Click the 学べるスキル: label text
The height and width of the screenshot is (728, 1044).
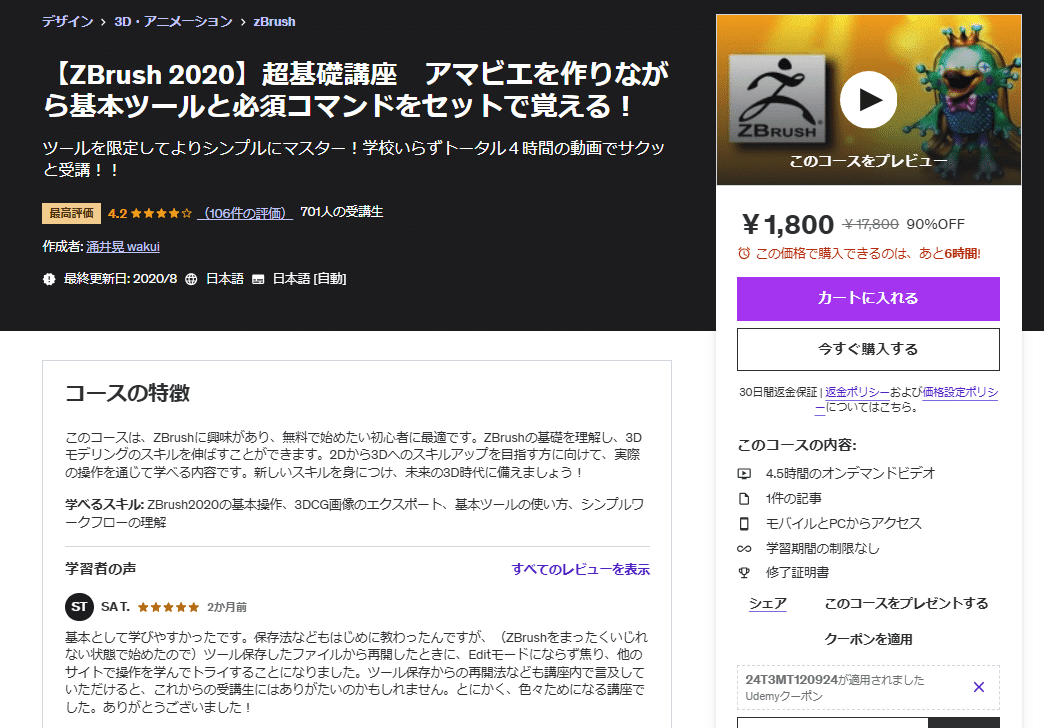(105, 505)
